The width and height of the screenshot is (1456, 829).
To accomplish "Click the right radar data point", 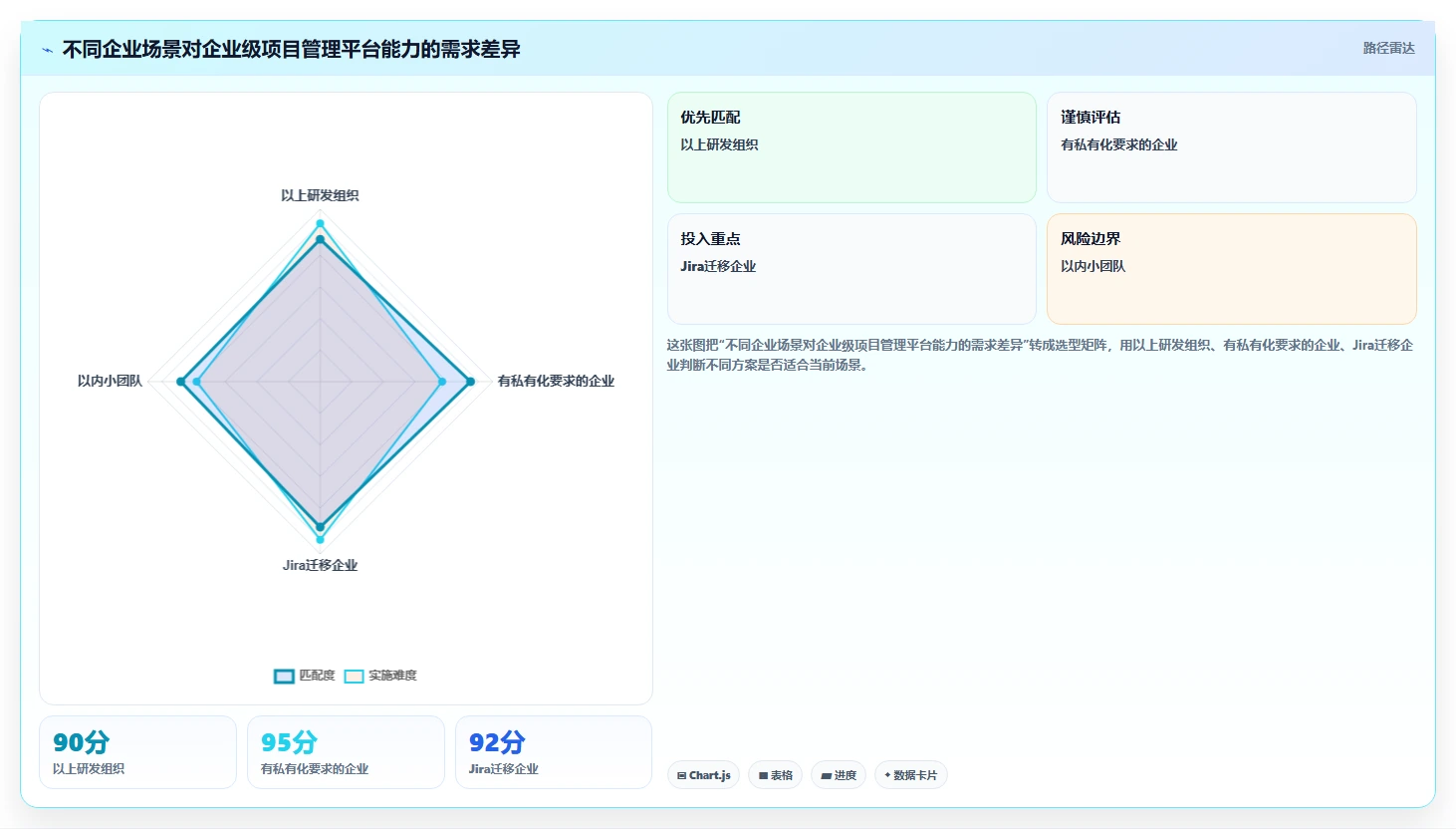I will [470, 382].
